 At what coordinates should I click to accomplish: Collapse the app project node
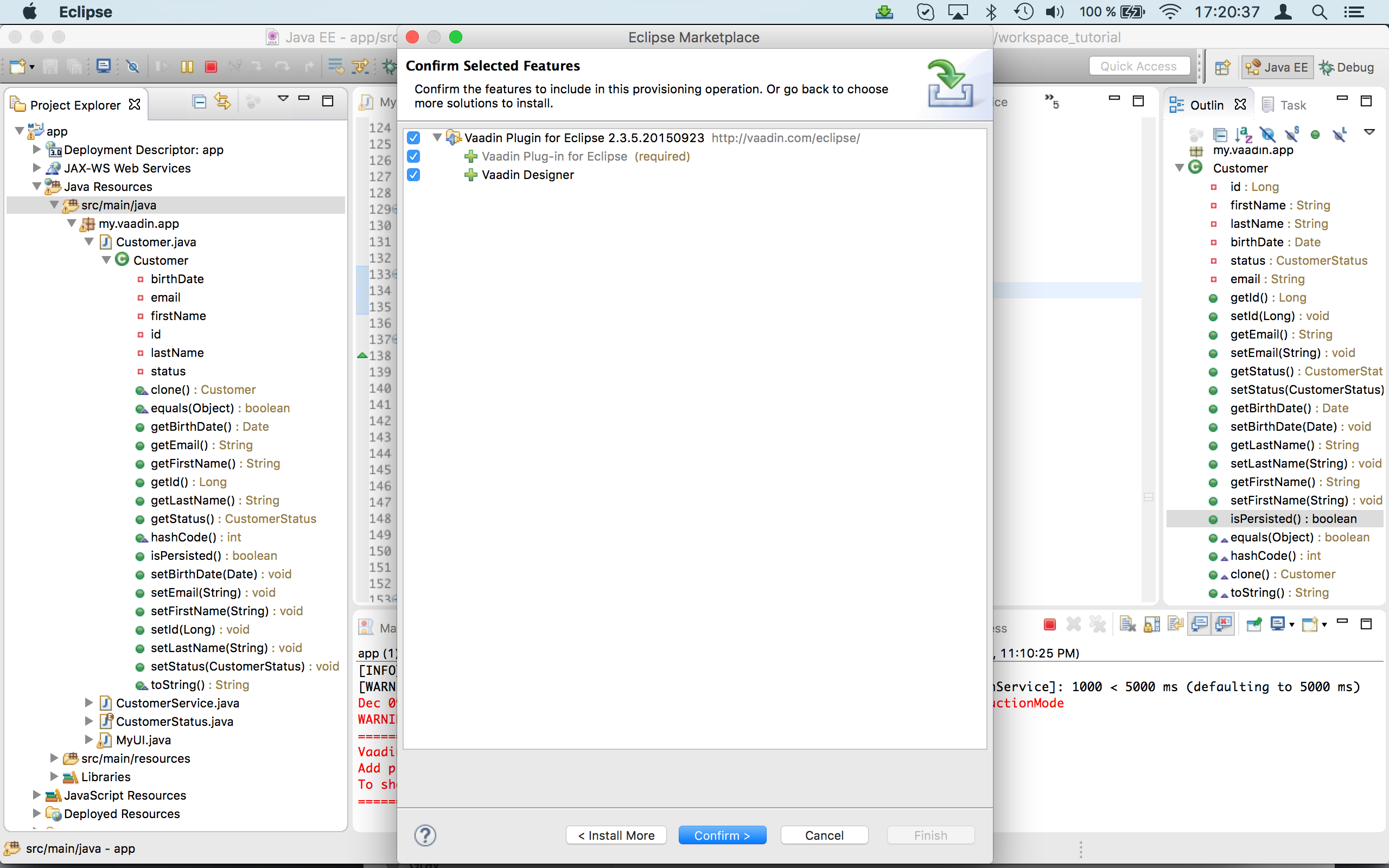[x=20, y=131]
